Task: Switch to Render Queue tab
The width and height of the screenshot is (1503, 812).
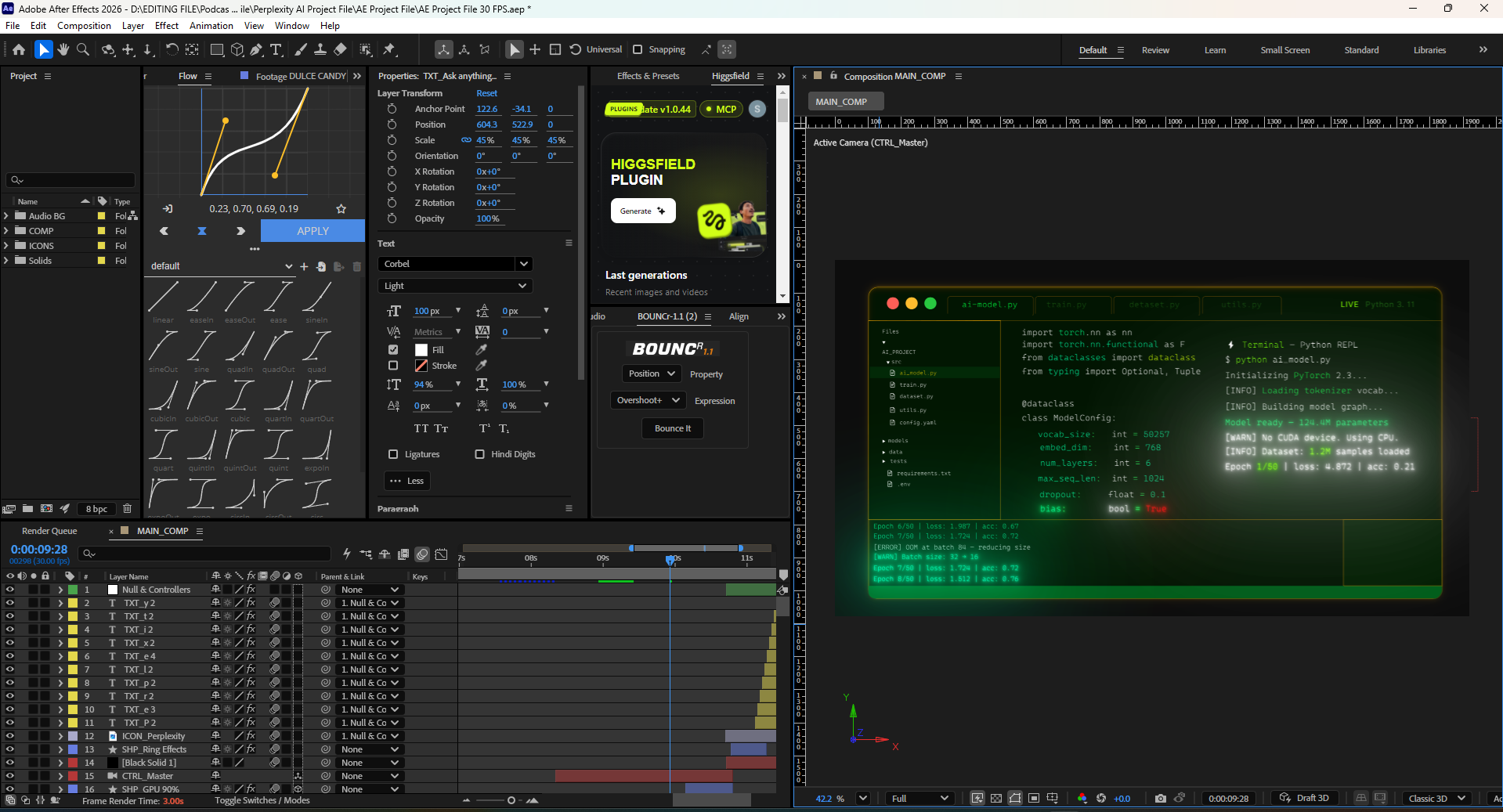Action: (x=49, y=531)
